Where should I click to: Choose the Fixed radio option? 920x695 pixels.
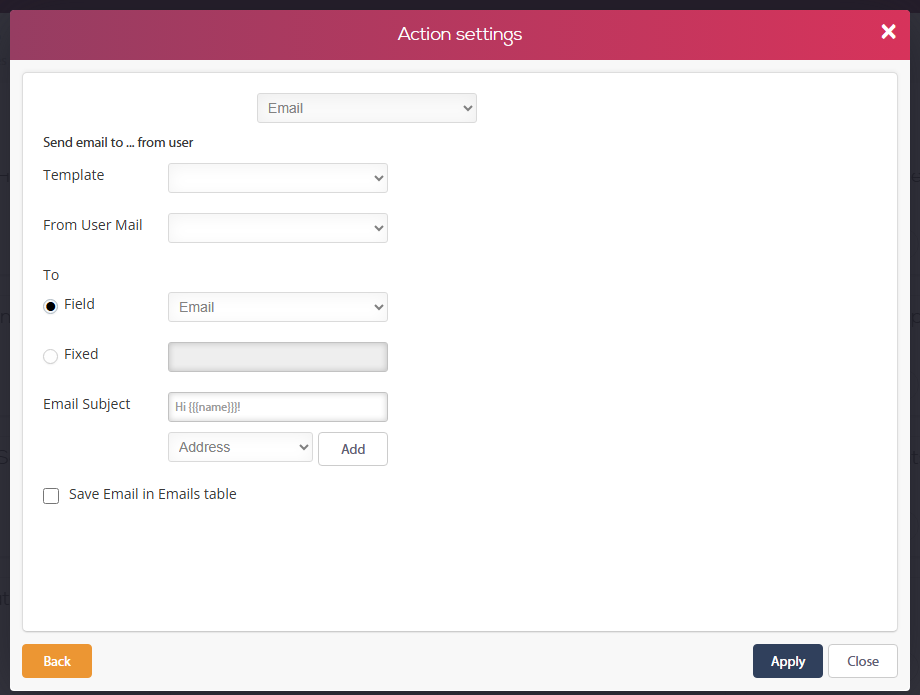[50, 356]
